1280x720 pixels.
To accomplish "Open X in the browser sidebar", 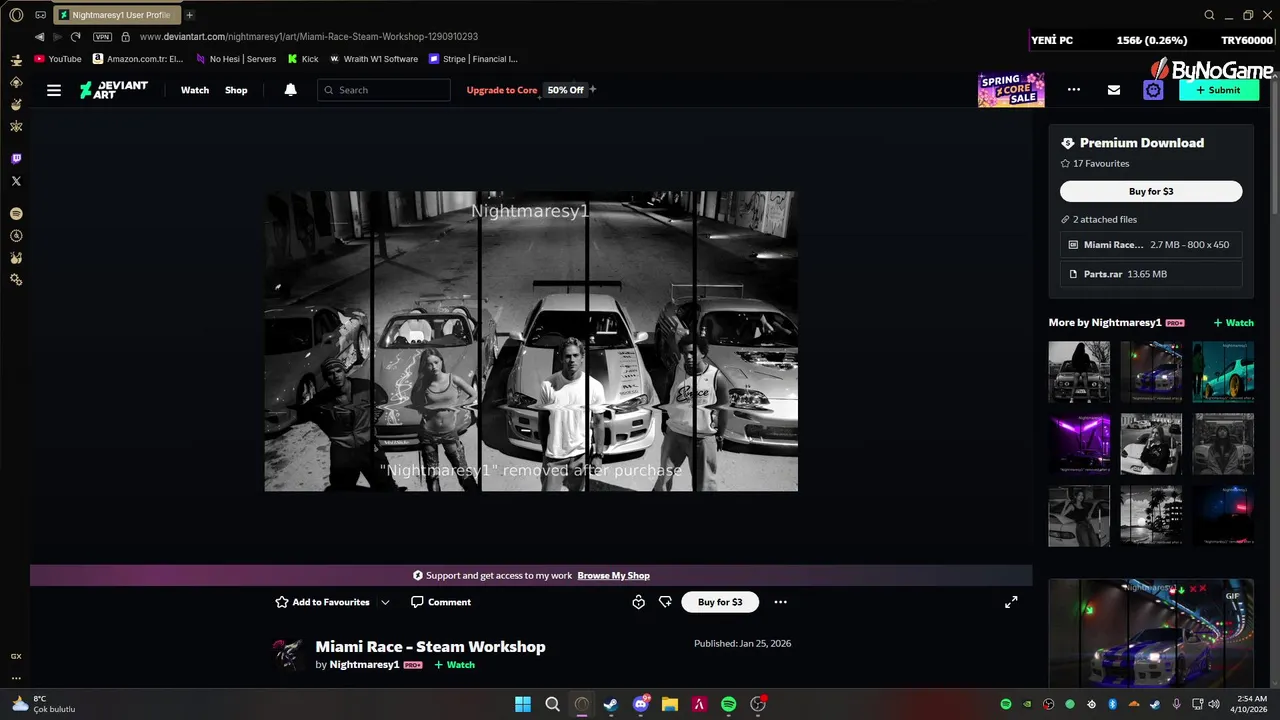I will 16,181.
